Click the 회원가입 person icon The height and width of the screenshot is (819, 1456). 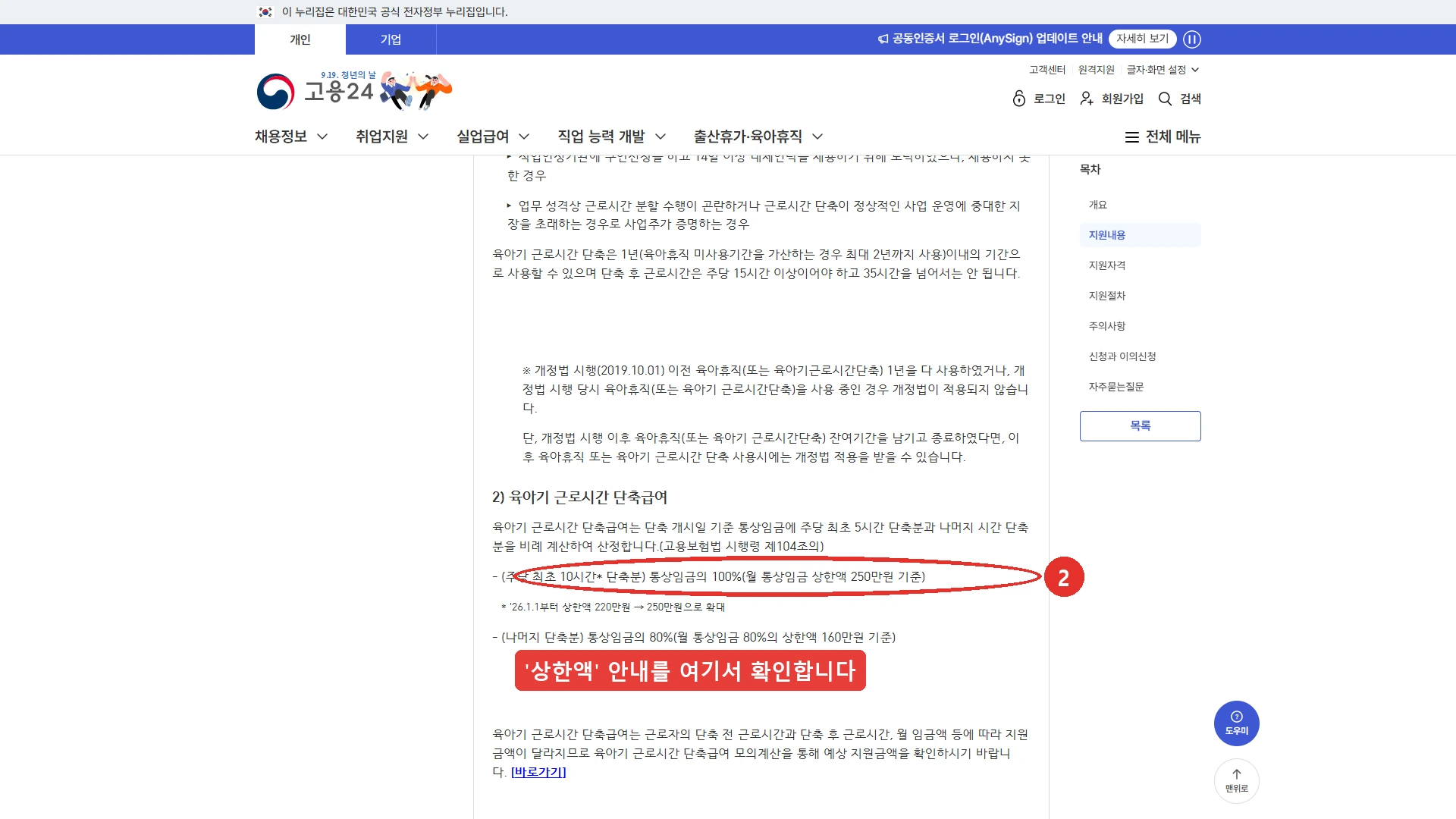[x=1087, y=99]
